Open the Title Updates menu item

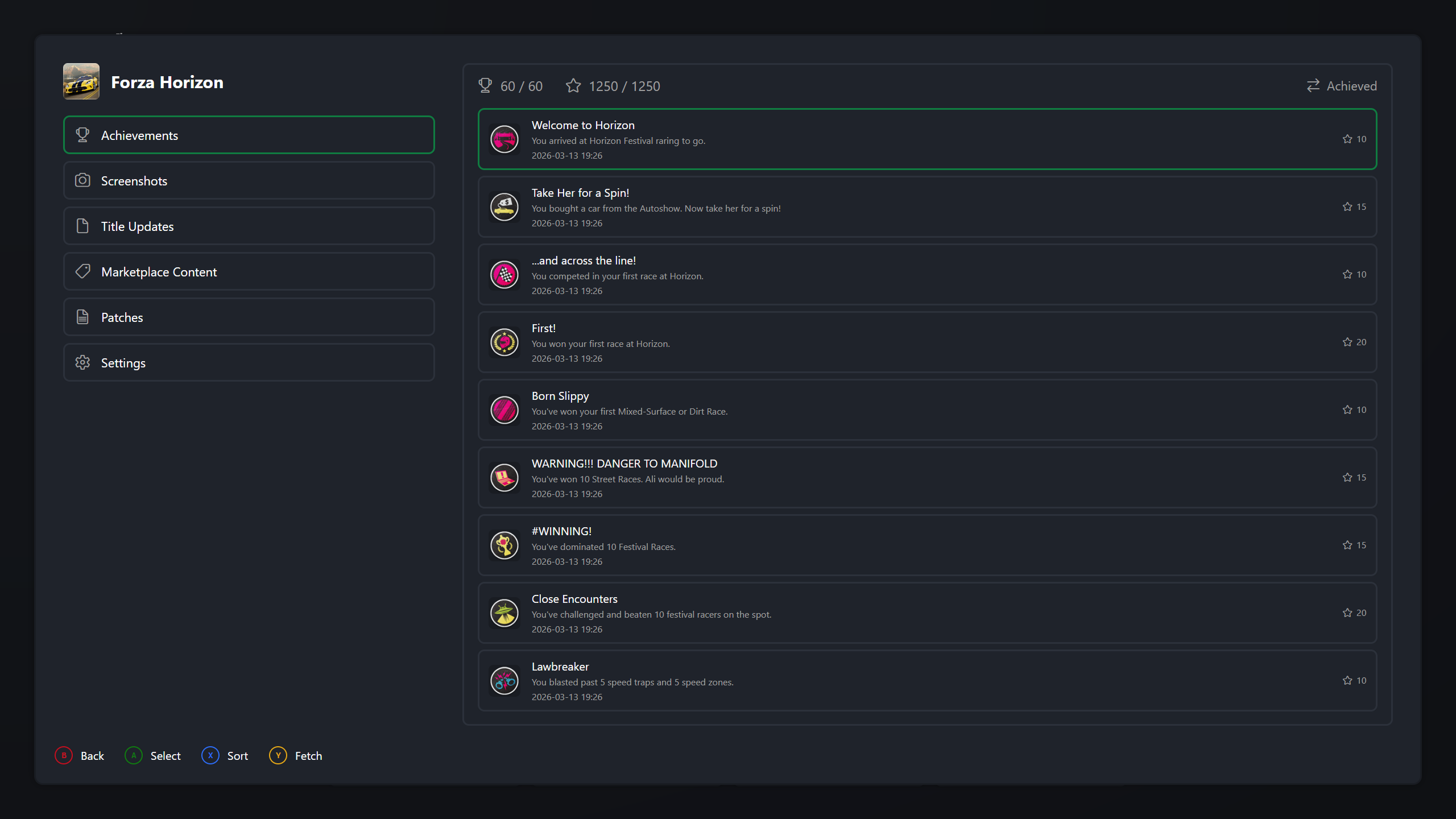[x=249, y=226]
